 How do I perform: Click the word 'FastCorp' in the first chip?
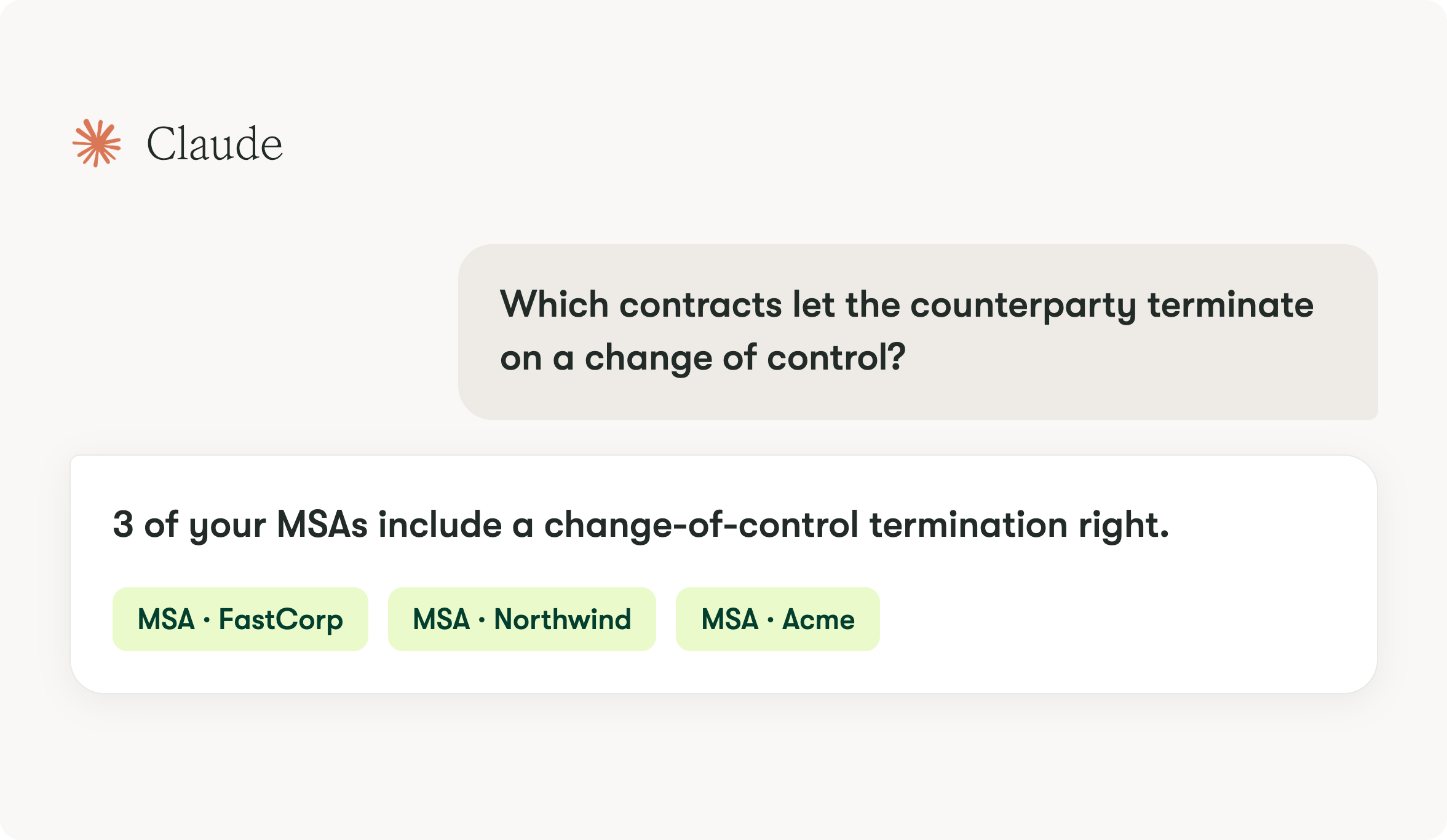point(281,620)
